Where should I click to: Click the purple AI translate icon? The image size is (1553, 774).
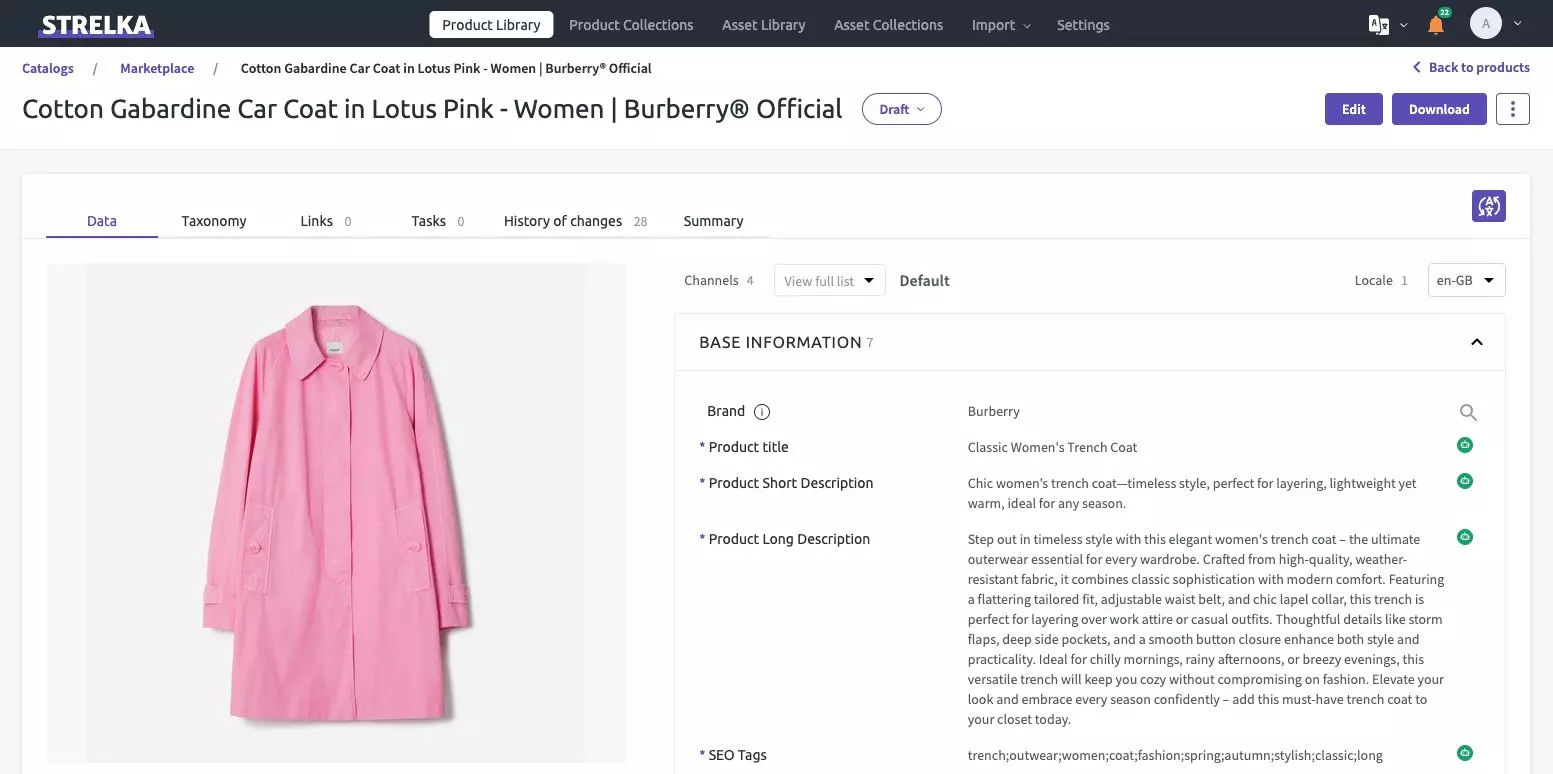[x=1489, y=206]
